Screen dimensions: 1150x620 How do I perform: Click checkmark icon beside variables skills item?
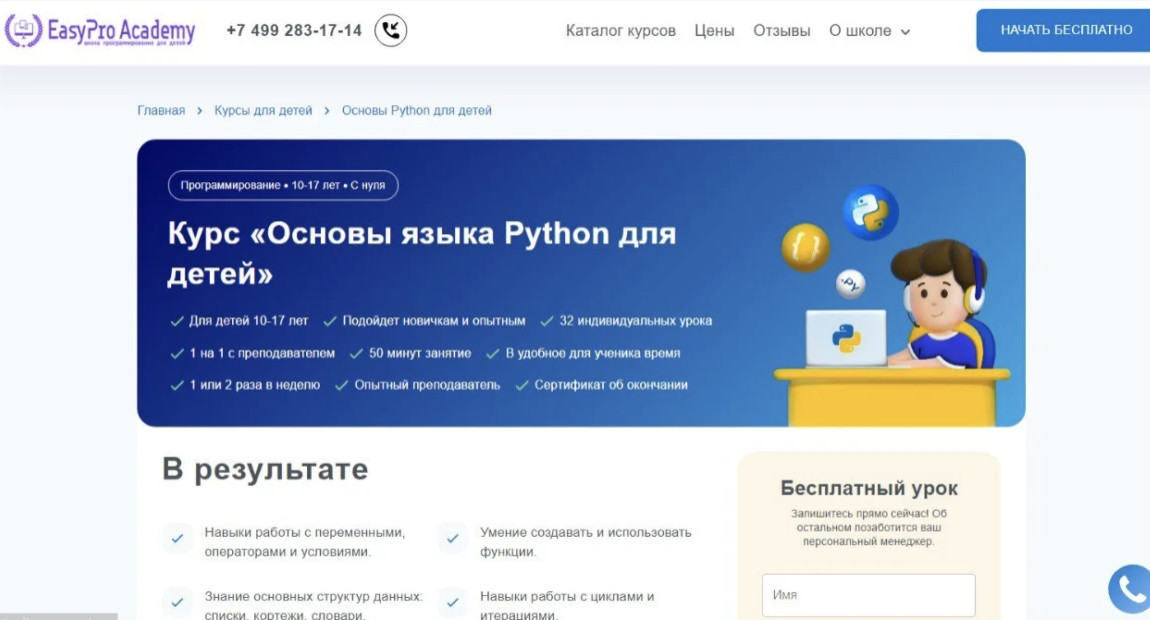177,538
